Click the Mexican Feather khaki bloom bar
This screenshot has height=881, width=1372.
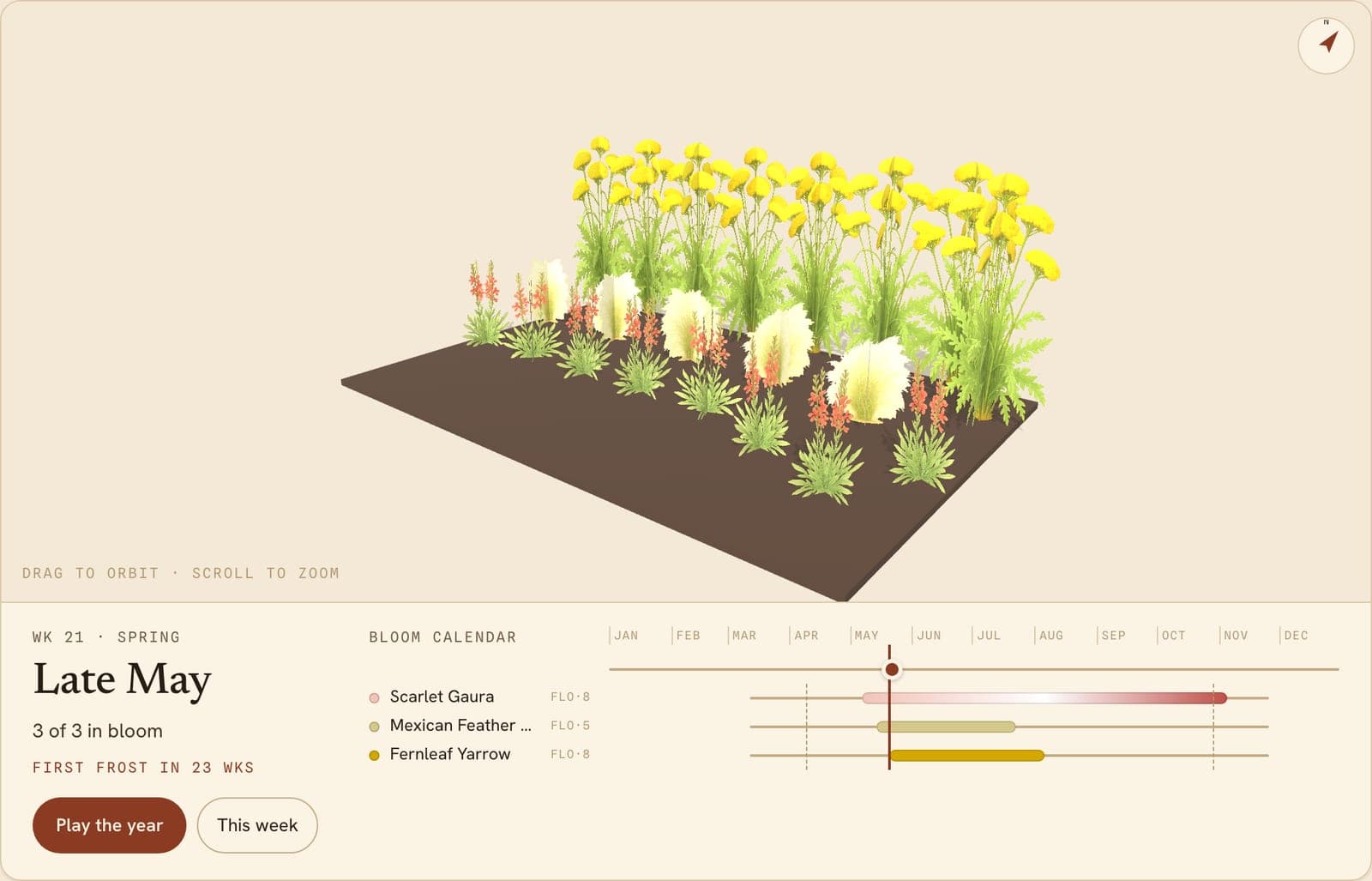pos(946,727)
